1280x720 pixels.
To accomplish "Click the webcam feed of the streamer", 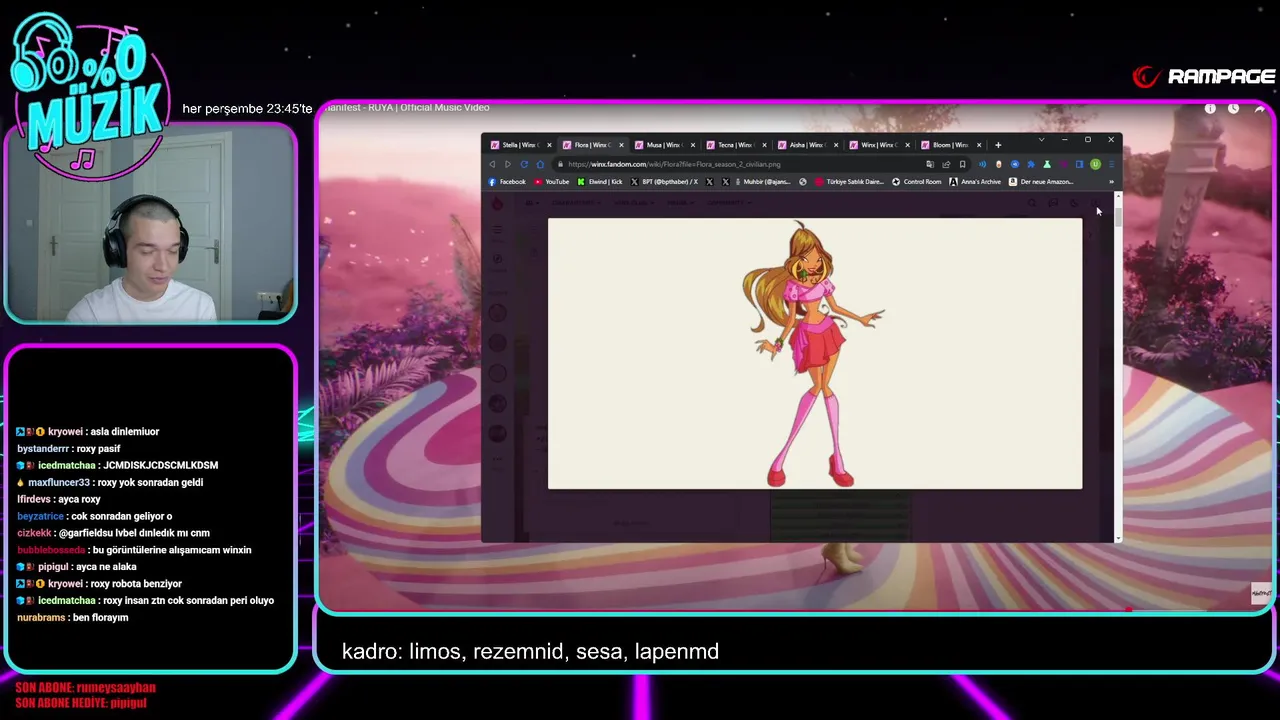I will coord(150,222).
